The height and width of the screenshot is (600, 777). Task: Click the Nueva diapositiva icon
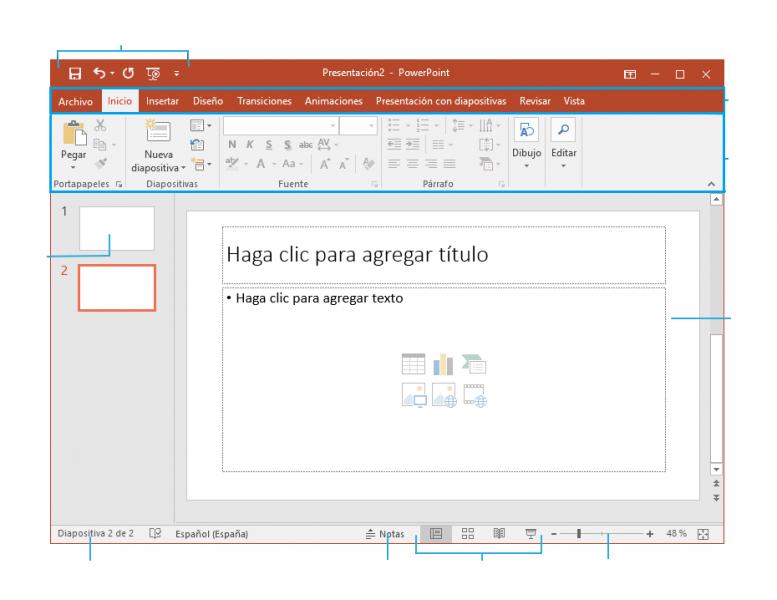[x=159, y=133]
